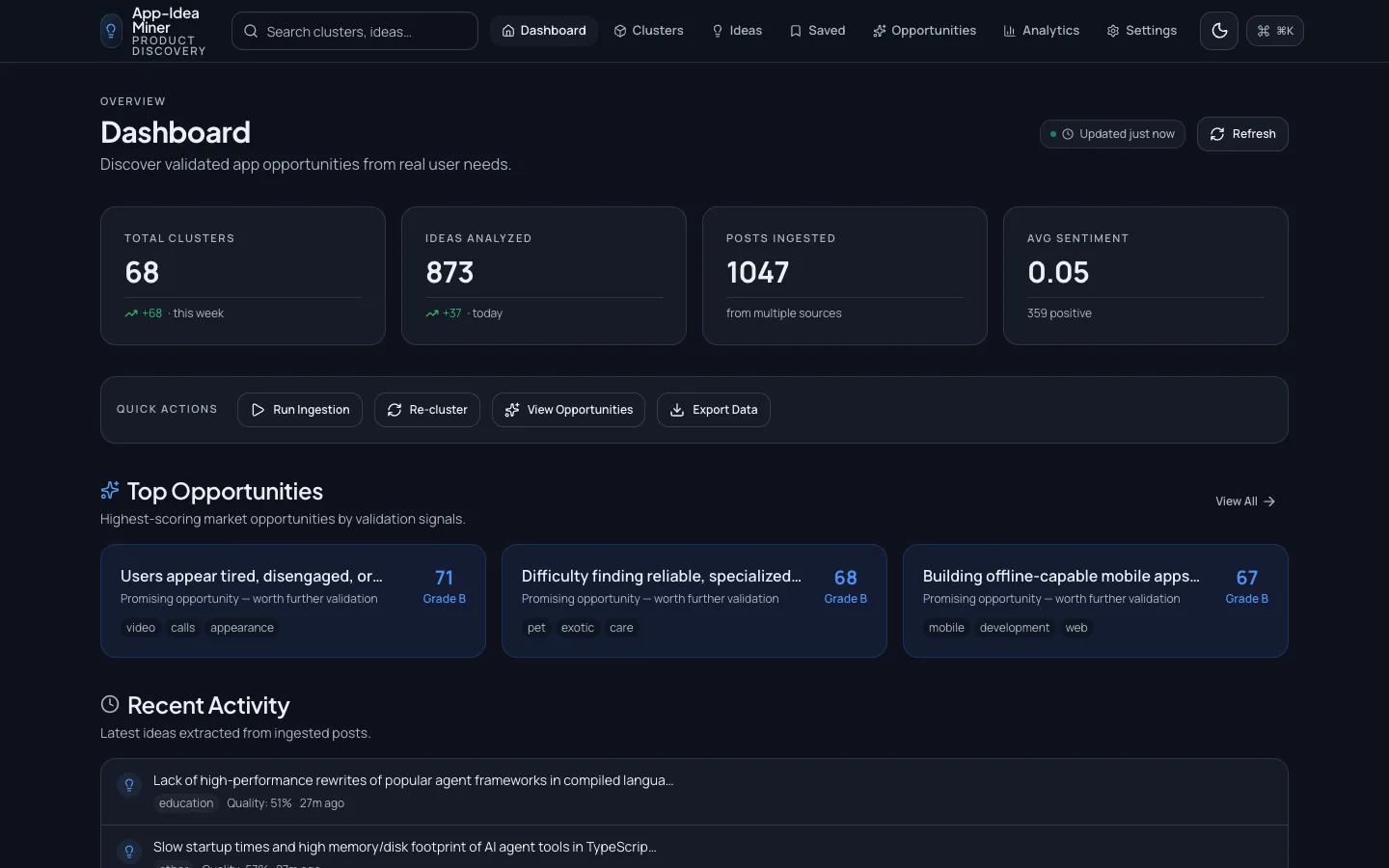Open the Clusters tab

point(649,31)
